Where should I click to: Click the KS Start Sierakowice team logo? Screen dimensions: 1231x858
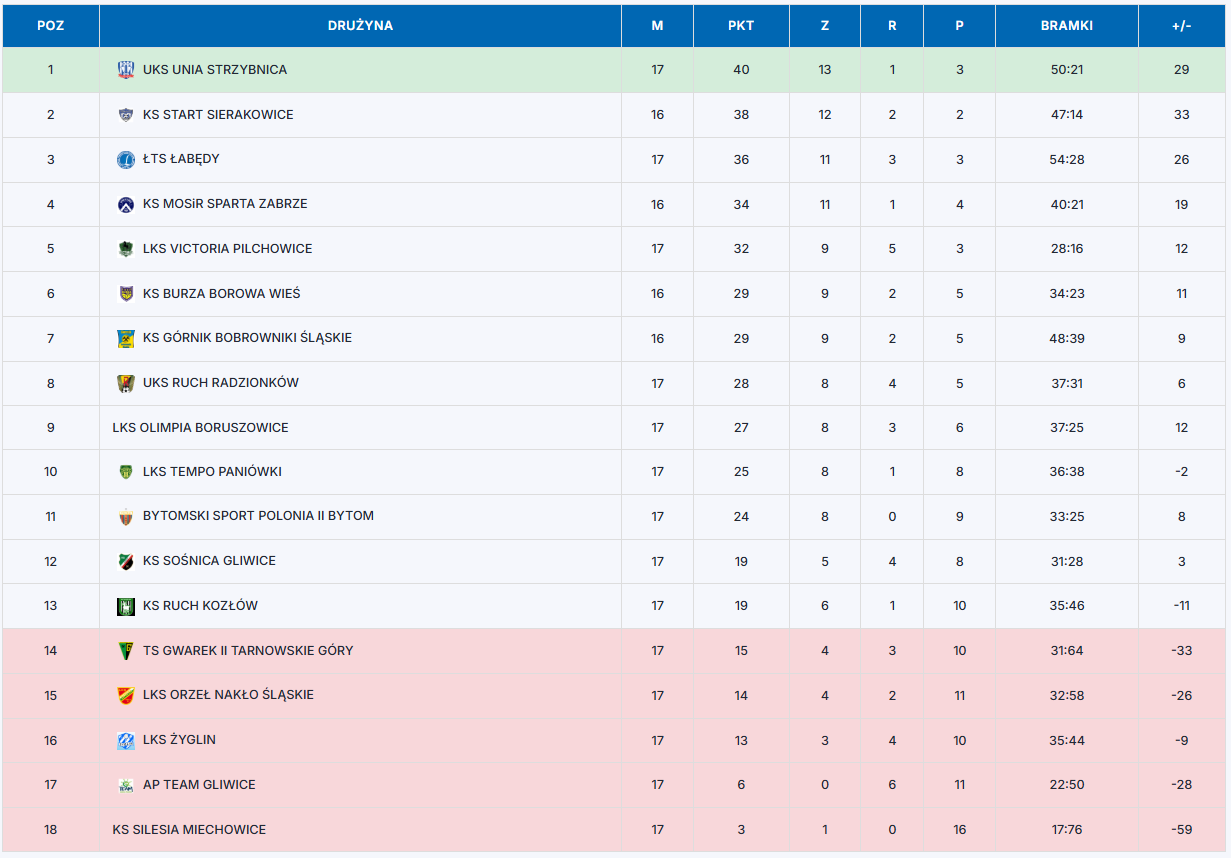tap(126, 115)
